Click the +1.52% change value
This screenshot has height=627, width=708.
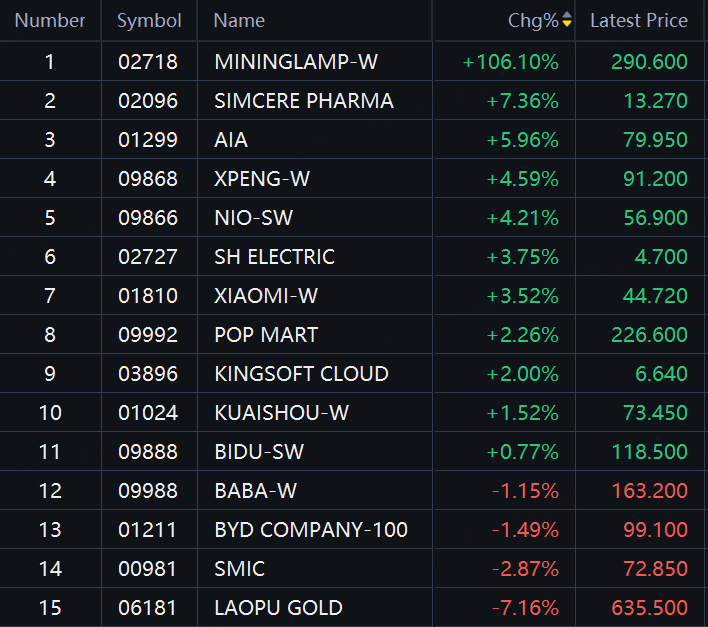pos(522,413)
